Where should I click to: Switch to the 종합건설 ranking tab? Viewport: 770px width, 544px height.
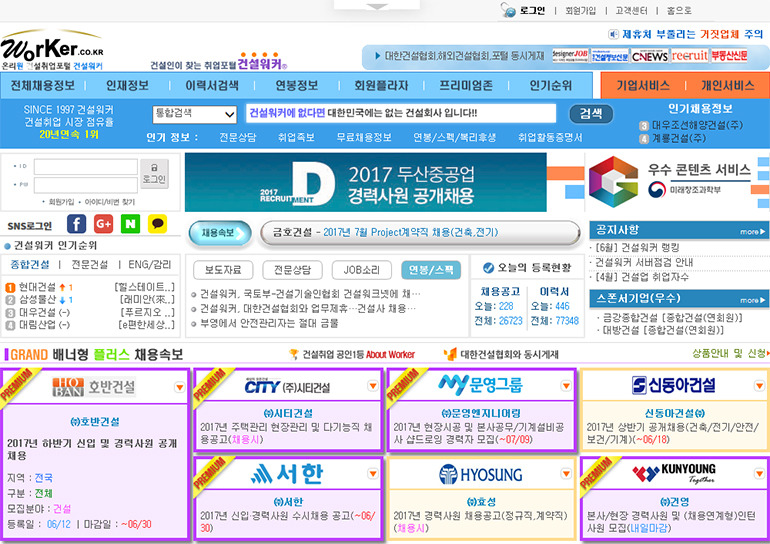tap(30, 265)
